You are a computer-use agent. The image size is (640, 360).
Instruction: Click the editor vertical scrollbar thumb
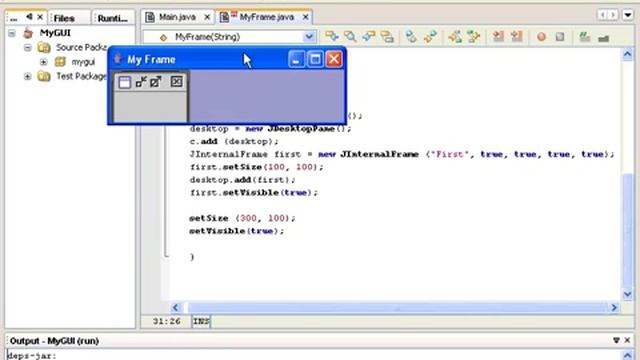[x=627, y=231]
